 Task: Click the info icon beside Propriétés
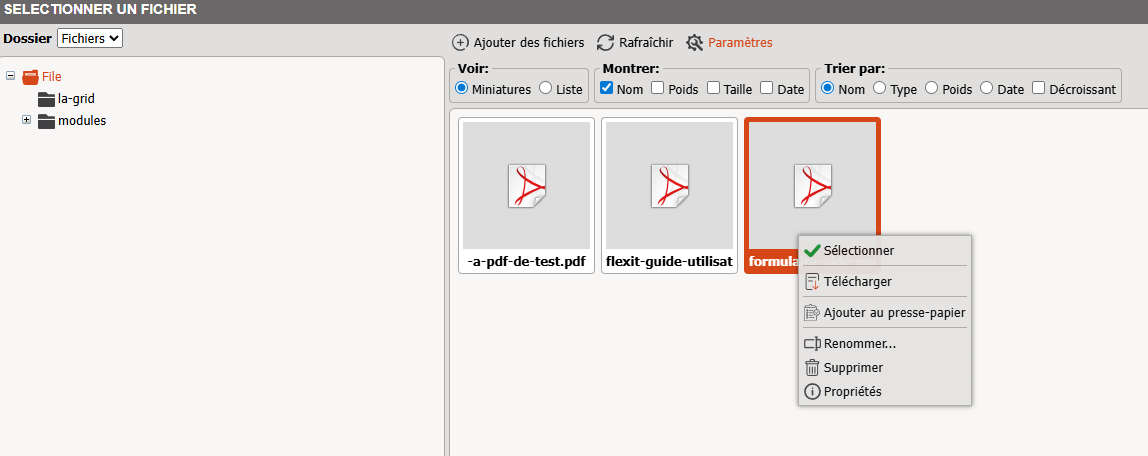[x=812, y=392]
